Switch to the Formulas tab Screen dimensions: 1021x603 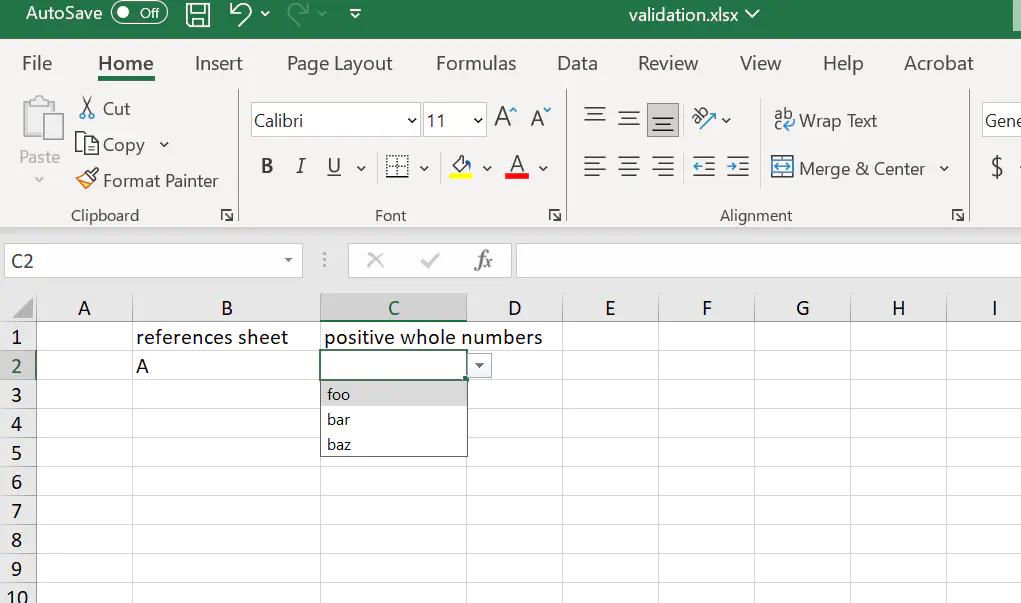(x=476, y=63)
